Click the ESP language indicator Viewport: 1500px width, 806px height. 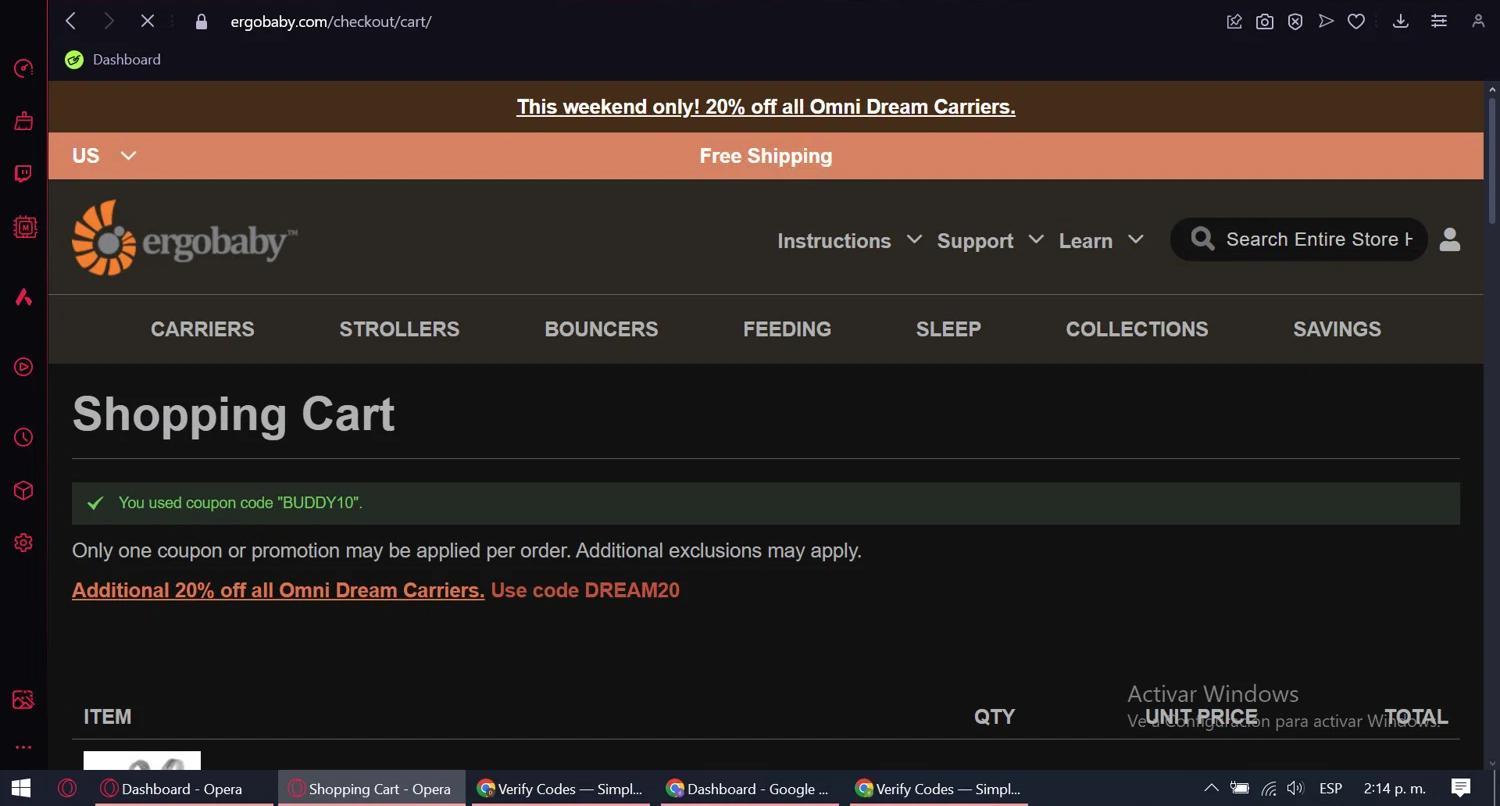click(x=1330, y=788)
